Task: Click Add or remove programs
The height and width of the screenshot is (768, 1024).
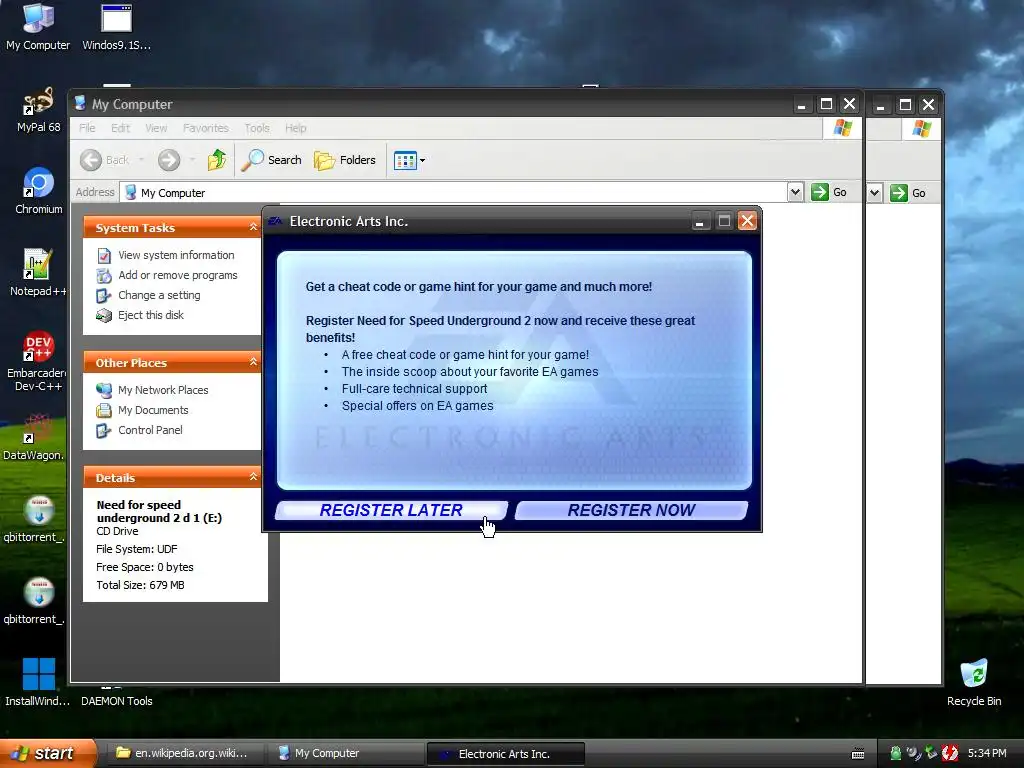Action: pos(178,276)
